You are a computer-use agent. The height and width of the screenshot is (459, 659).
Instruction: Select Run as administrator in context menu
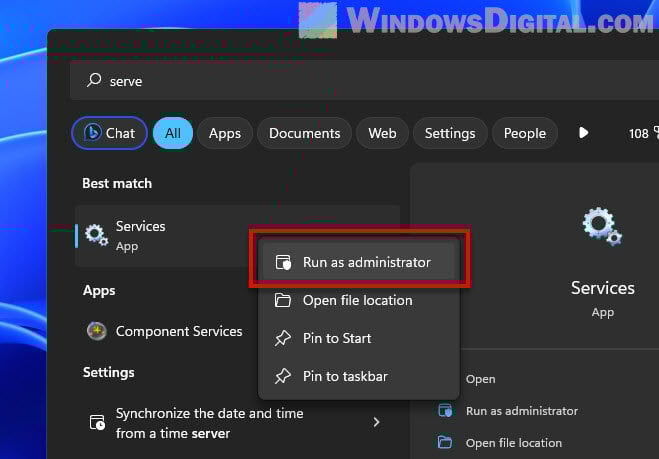[x=366, y=262]
